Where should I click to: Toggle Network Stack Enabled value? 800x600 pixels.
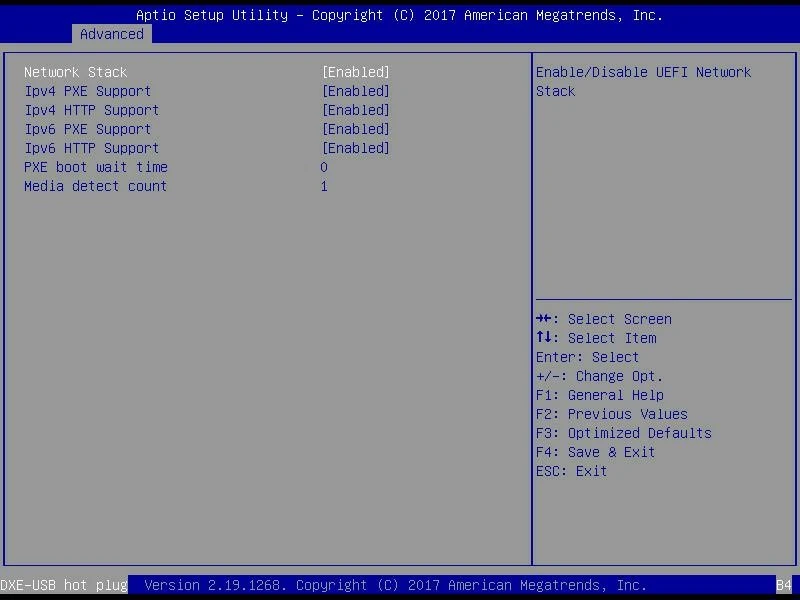(x=355, y=72)
